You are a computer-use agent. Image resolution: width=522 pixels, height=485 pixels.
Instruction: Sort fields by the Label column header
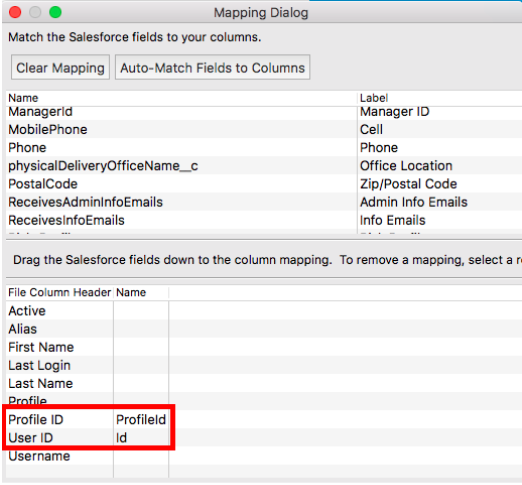(x=440, y=98)
